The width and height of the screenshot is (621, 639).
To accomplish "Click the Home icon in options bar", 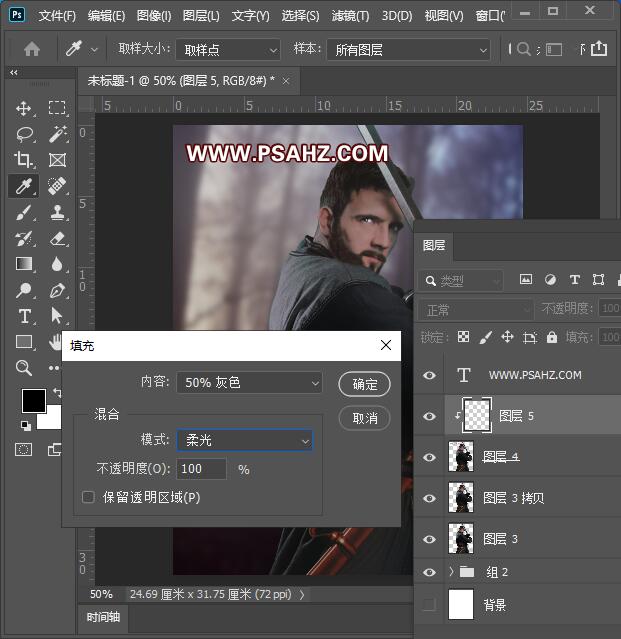I will pyautogui.click(x=32, y=50).
